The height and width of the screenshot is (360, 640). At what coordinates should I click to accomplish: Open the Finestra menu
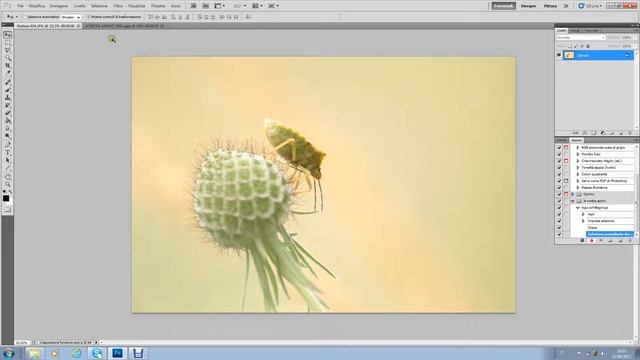click(x=158, y=6)
